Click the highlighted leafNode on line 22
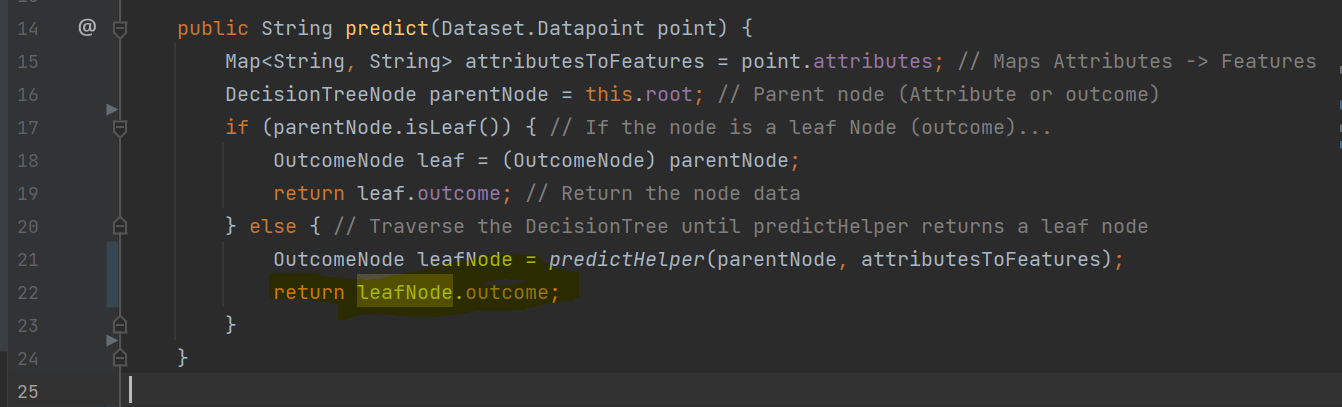The height and width of the screenshot is (407, 1342). click(405, 292)
